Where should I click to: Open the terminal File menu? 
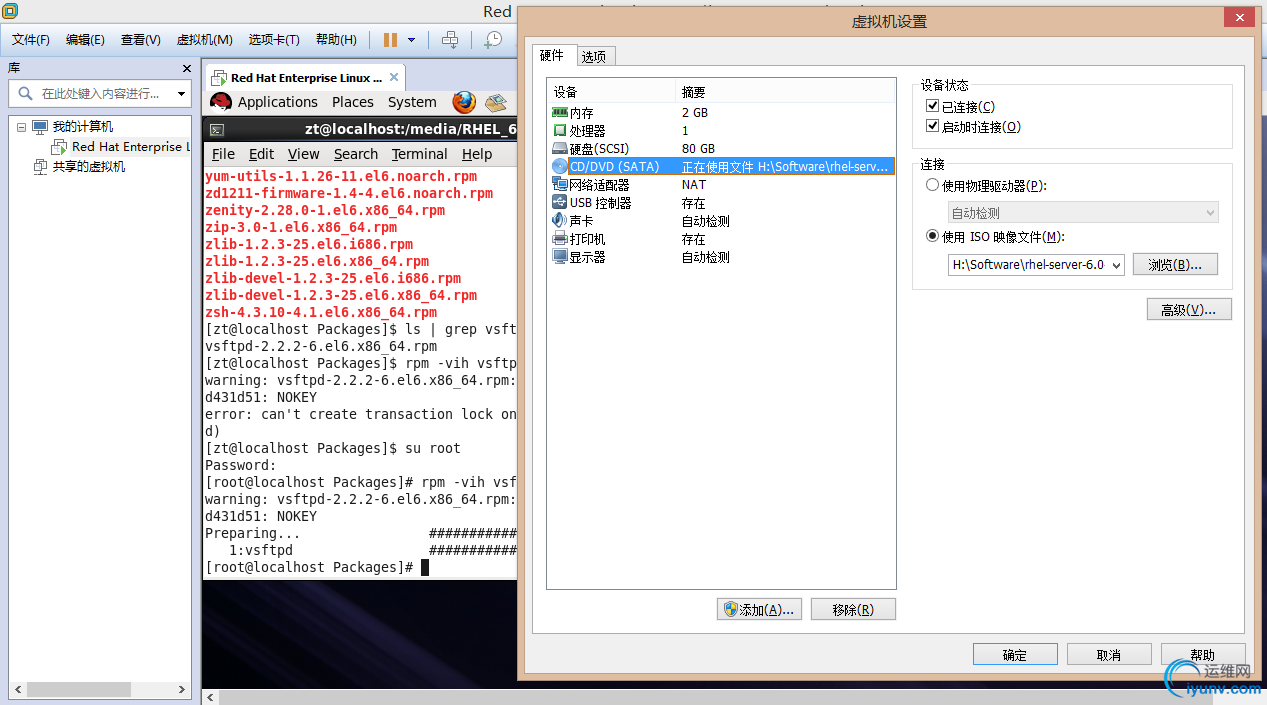coord(224,154)
